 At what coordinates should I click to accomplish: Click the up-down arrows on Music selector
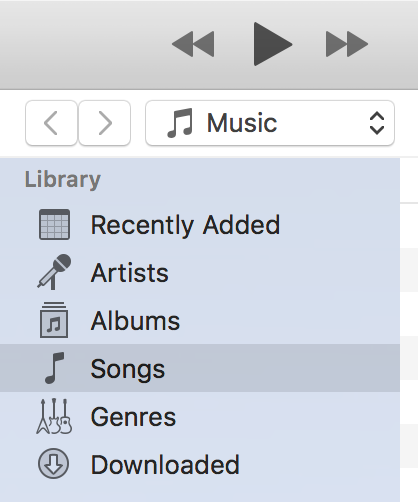(377, 123)
